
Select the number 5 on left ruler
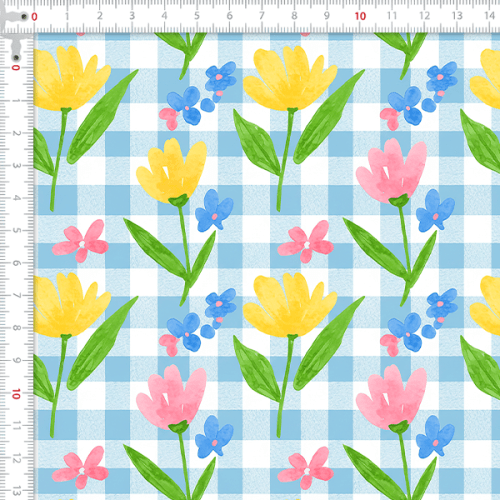click(16, 230)
